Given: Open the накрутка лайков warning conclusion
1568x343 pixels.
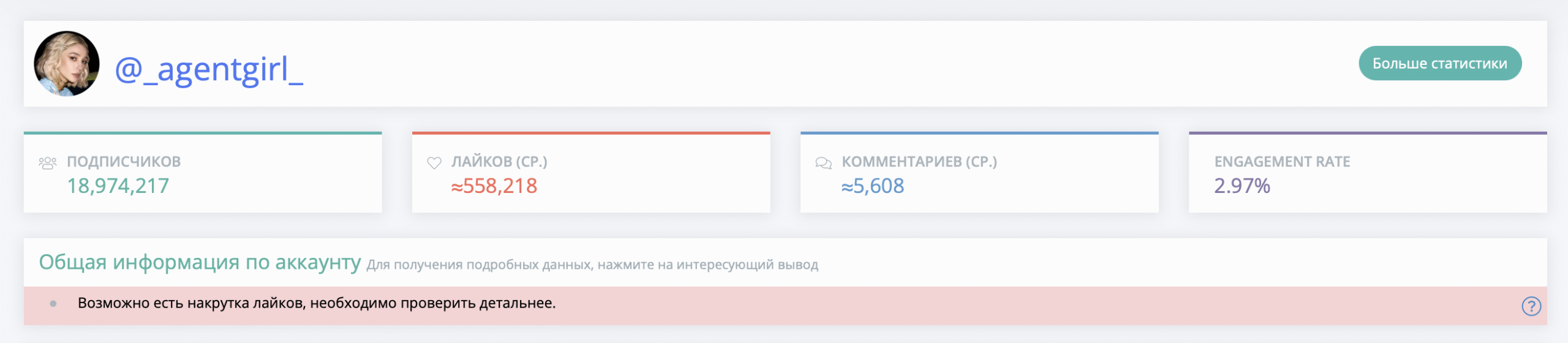Looking at the screenshot, I should [x=317, y=303].
